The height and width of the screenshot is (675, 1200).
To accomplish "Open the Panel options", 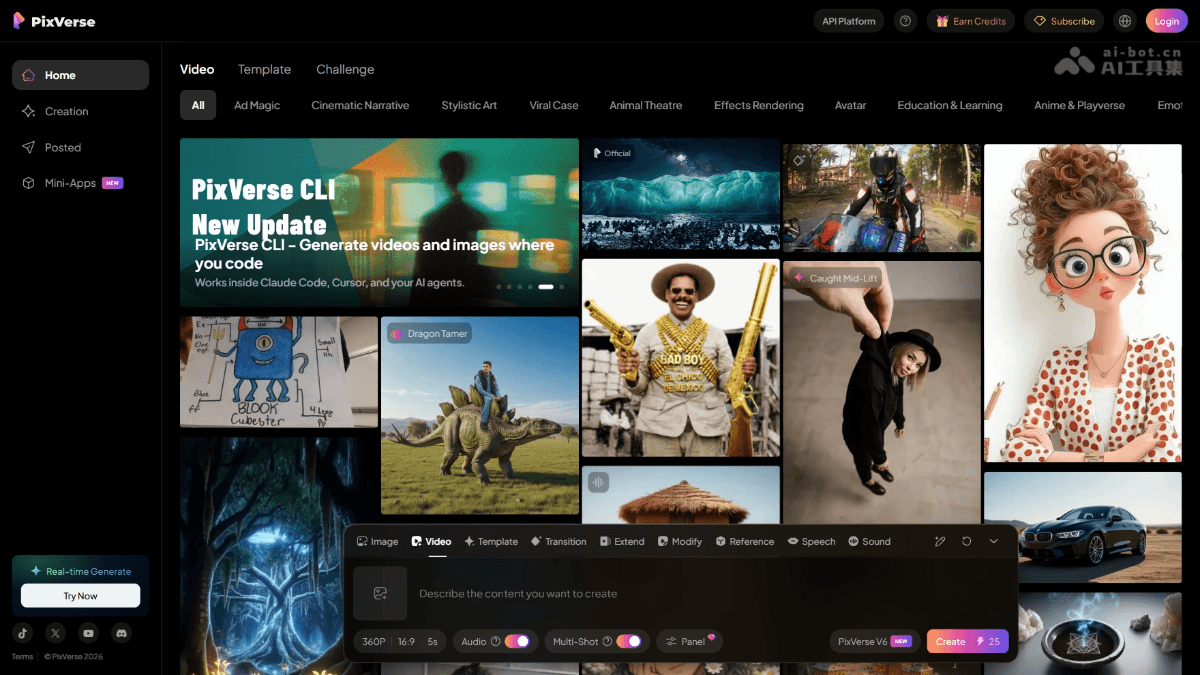I will click(690, 642).
